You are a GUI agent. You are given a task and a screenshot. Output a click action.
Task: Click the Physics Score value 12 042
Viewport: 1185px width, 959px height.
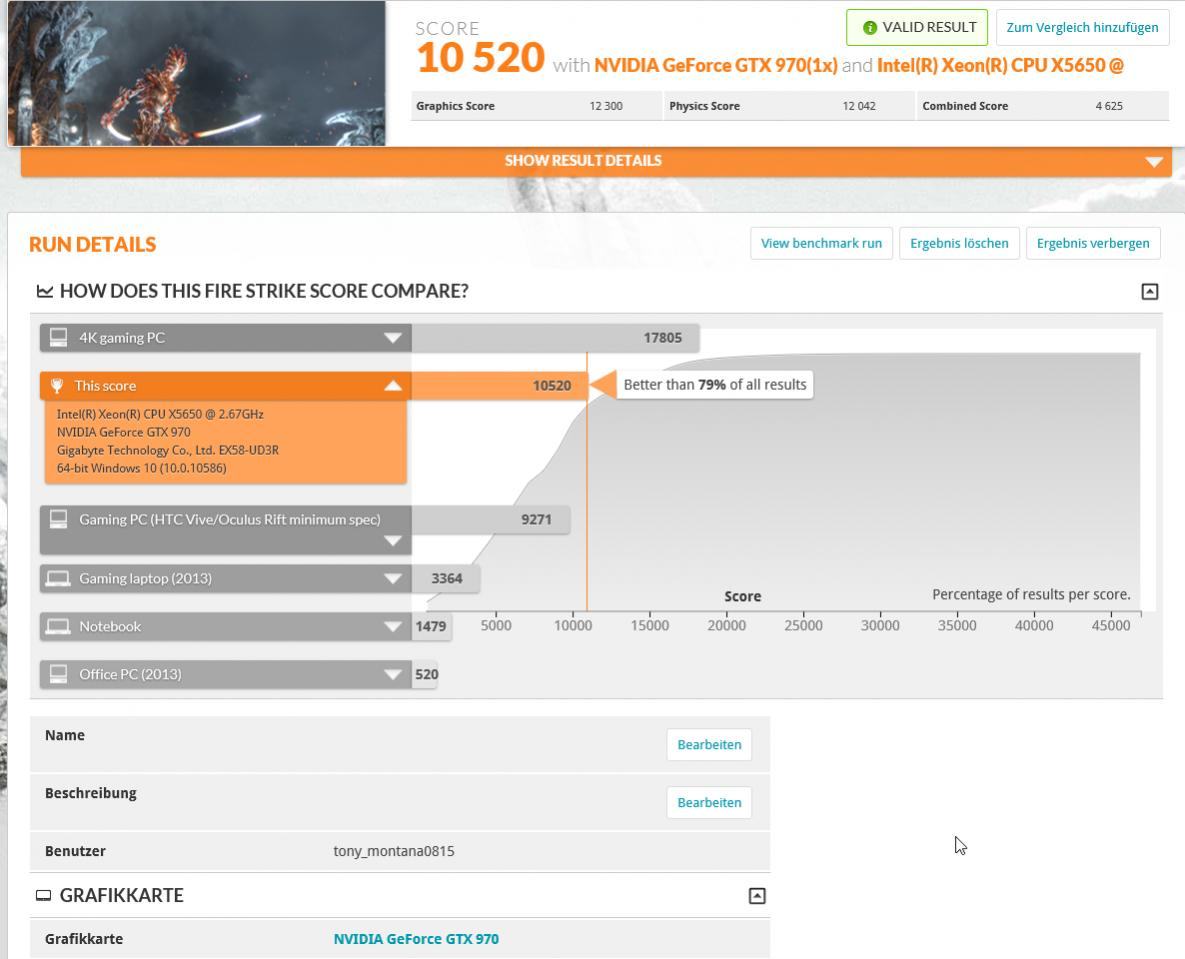(859, 106)
